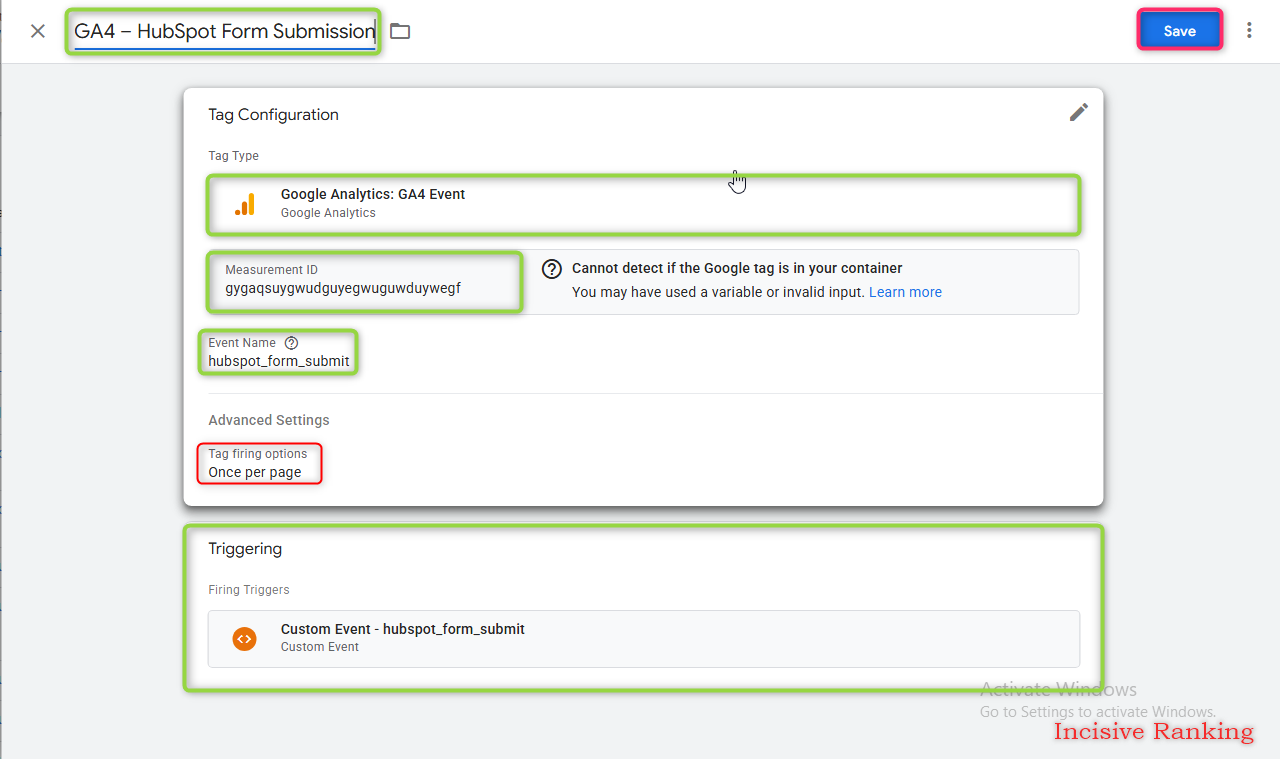Image resolution: width=1280 pixels, height=759 pixels.
Task: Click the hubspot_form_submit event name value
Action: coord(279,361)
